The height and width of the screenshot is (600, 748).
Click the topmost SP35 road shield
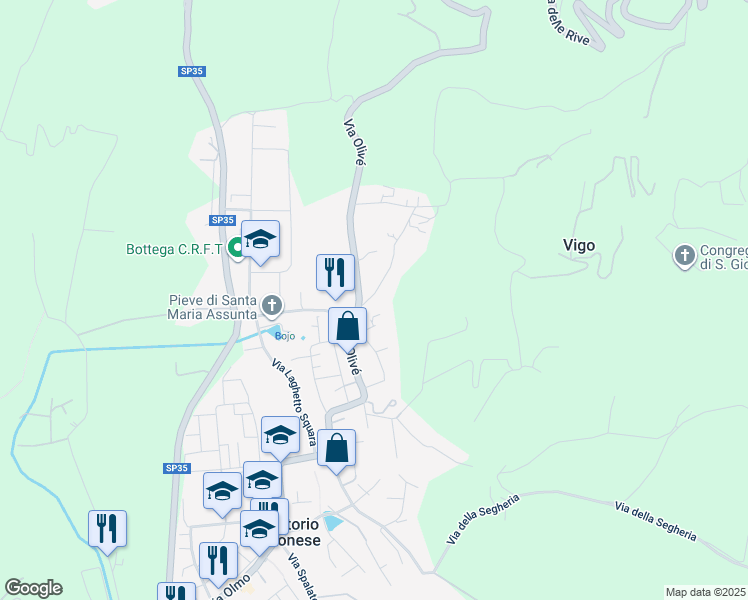(x=192, y=71)
